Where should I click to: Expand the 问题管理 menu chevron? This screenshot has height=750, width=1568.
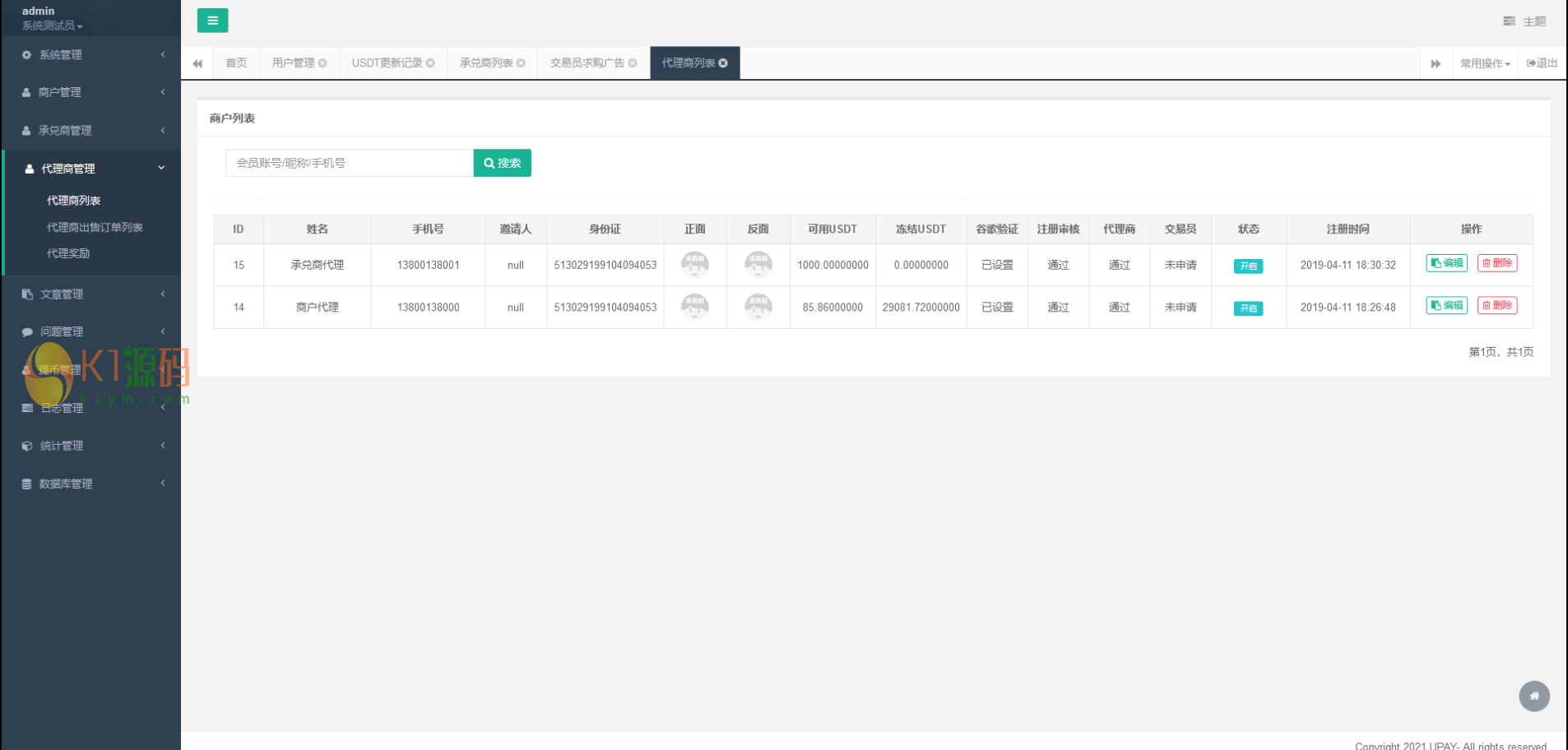pos(163,331)
